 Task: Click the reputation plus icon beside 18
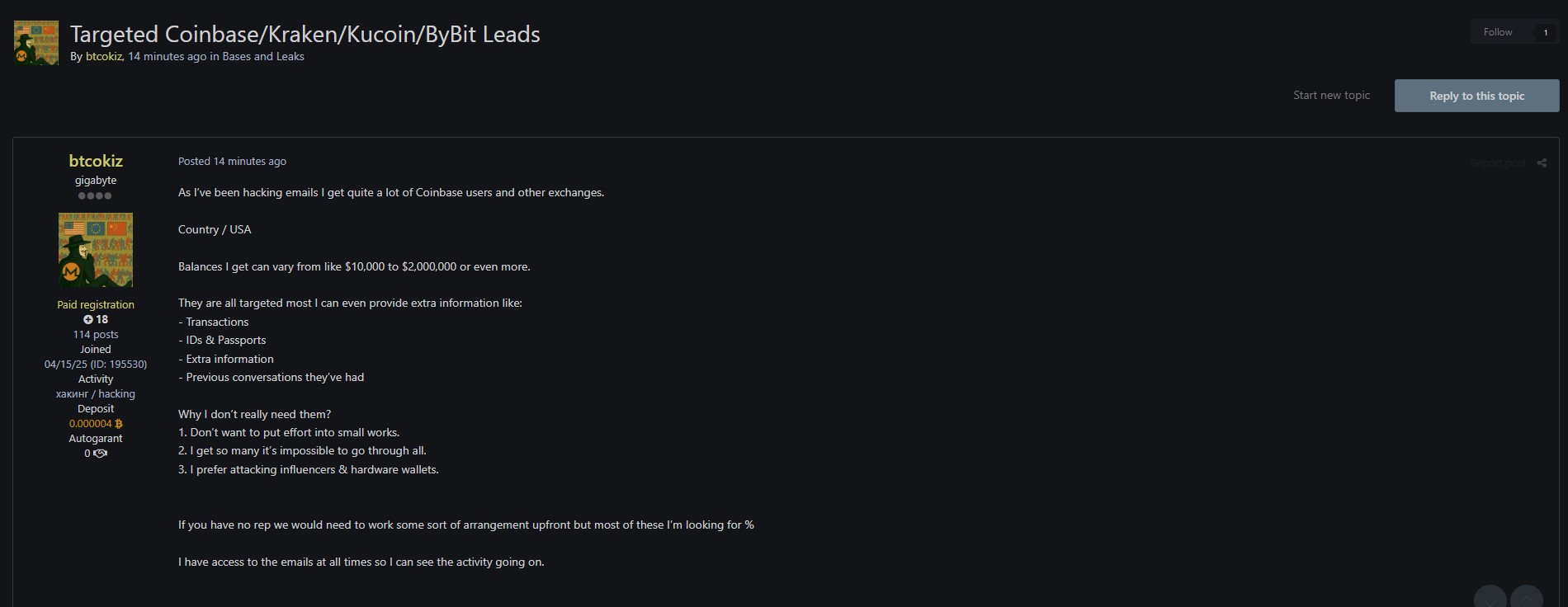pyautogui.click(x=88, y=320)
